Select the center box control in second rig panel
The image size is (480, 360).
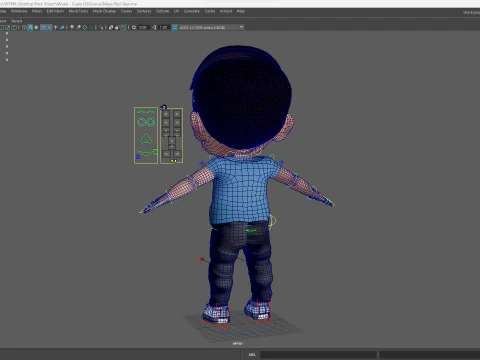tap(172, 141)
